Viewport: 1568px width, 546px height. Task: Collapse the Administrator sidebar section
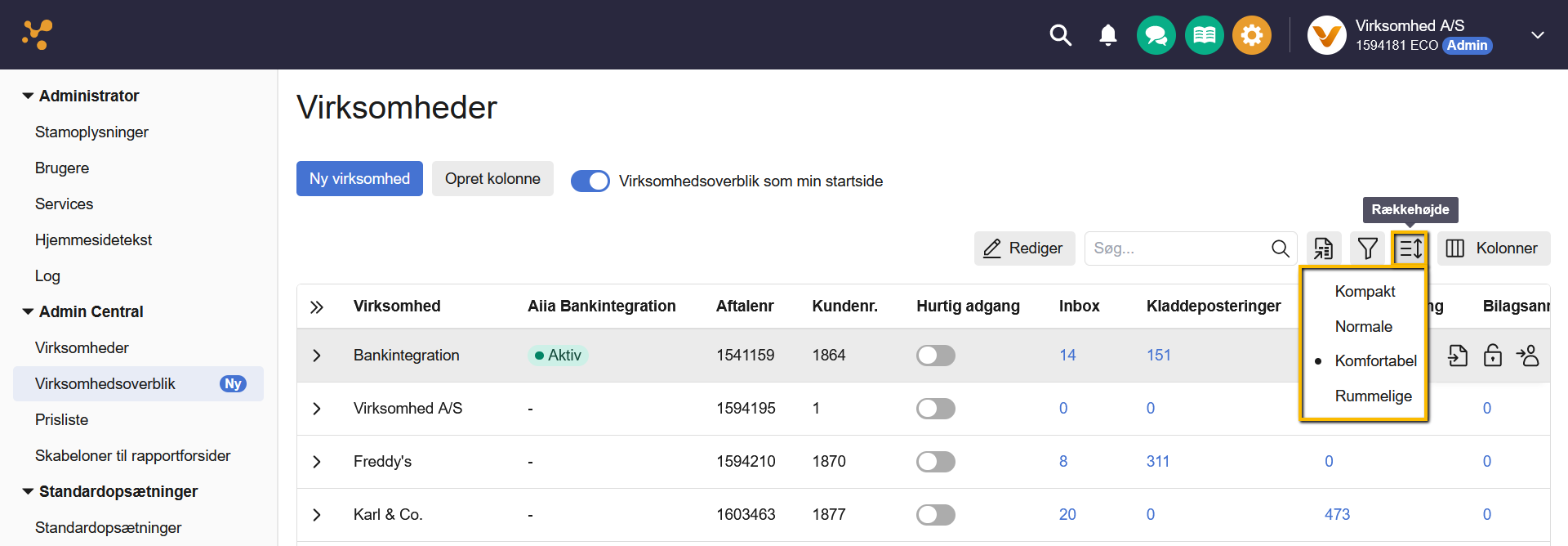(28, 96)
